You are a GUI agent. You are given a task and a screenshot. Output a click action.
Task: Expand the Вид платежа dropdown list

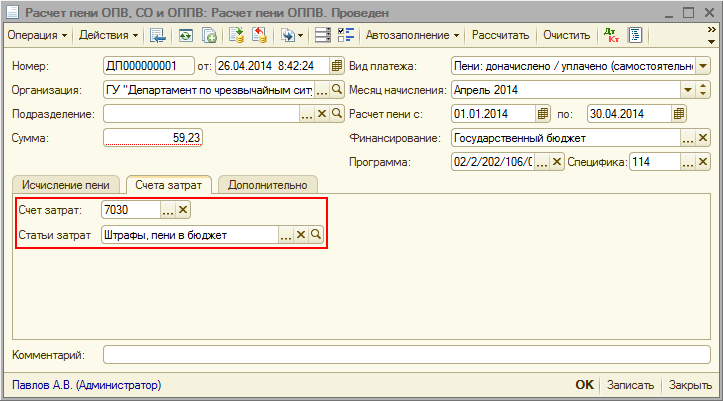point(703,66)
